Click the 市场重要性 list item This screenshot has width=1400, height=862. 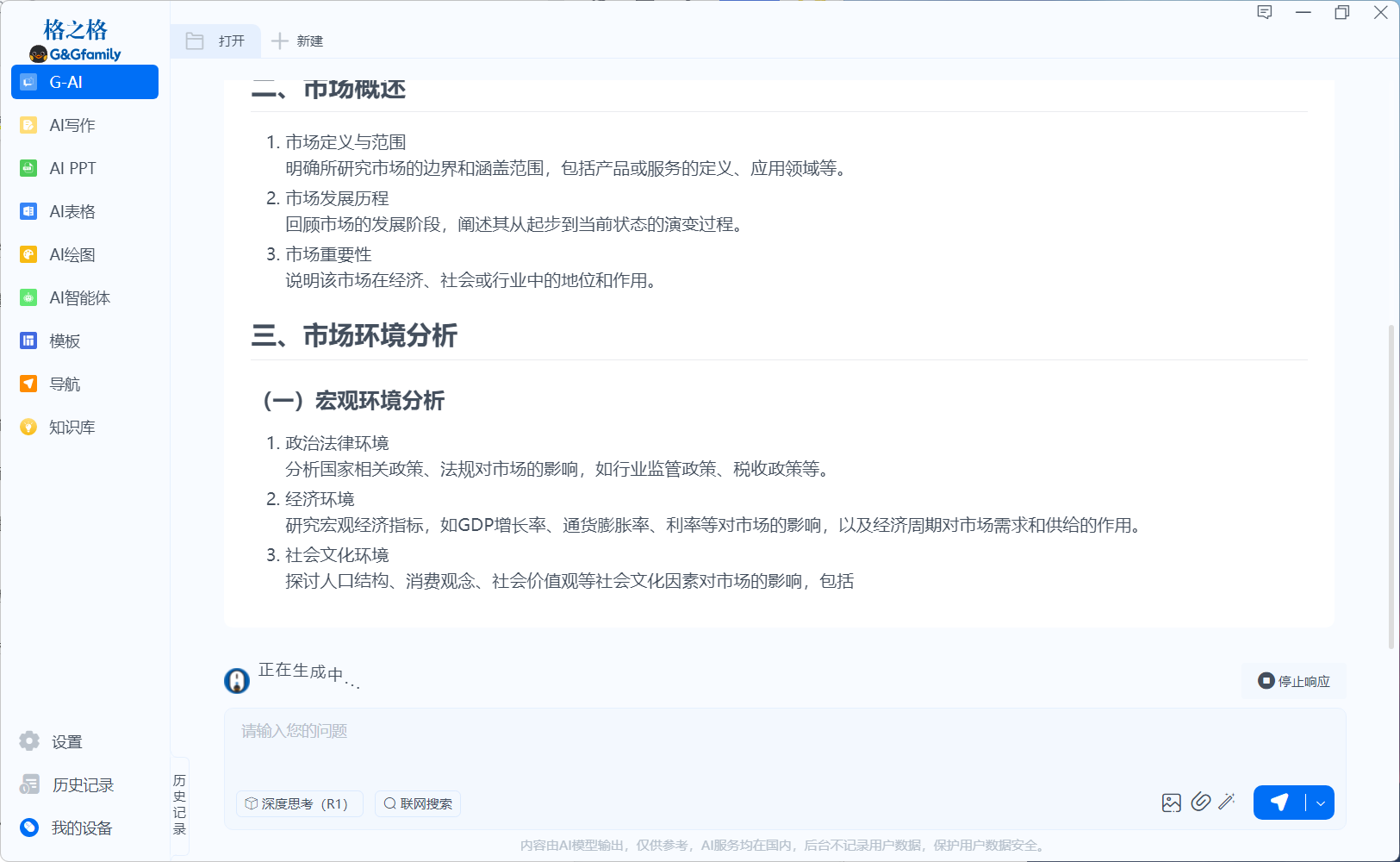point(328,254)
